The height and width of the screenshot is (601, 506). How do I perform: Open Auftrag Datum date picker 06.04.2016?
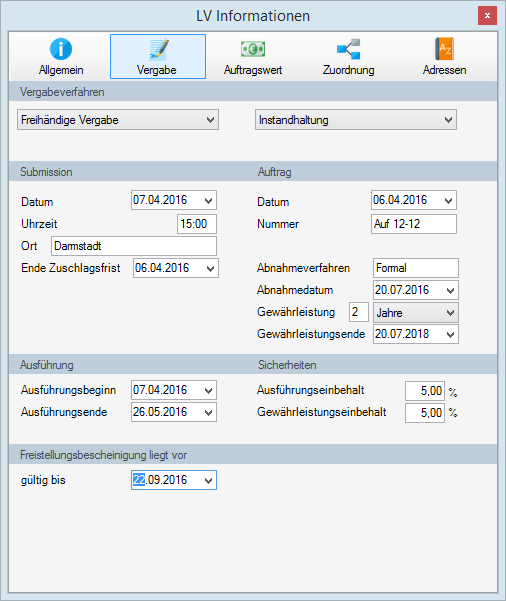[x=448, y=200]
